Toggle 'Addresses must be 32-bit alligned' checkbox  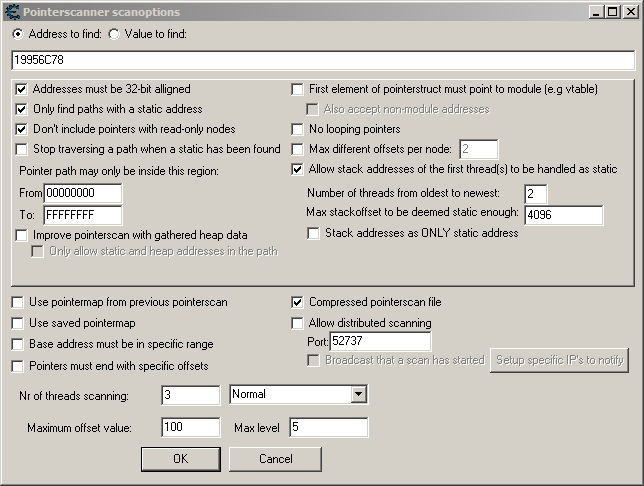[x=23, y=89]
